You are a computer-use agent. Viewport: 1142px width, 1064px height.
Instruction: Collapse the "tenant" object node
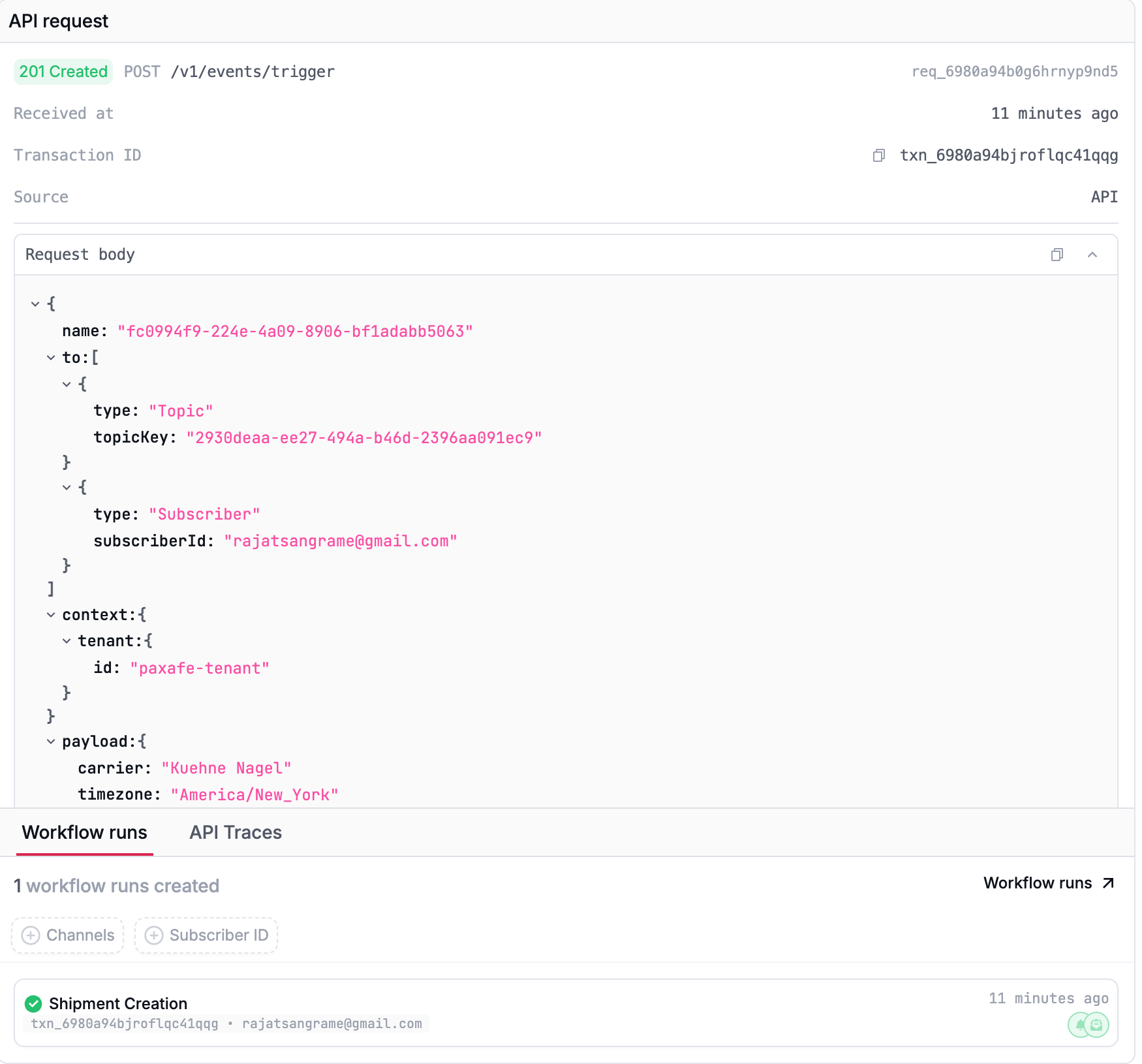click(67, 641)
